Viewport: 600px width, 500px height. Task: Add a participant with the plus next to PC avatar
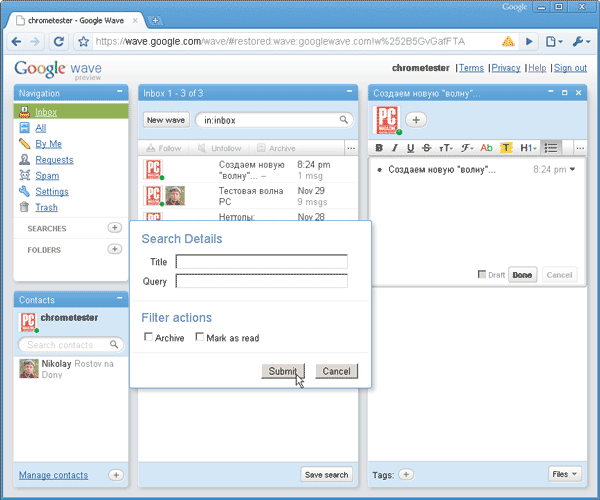pos(416,120)
